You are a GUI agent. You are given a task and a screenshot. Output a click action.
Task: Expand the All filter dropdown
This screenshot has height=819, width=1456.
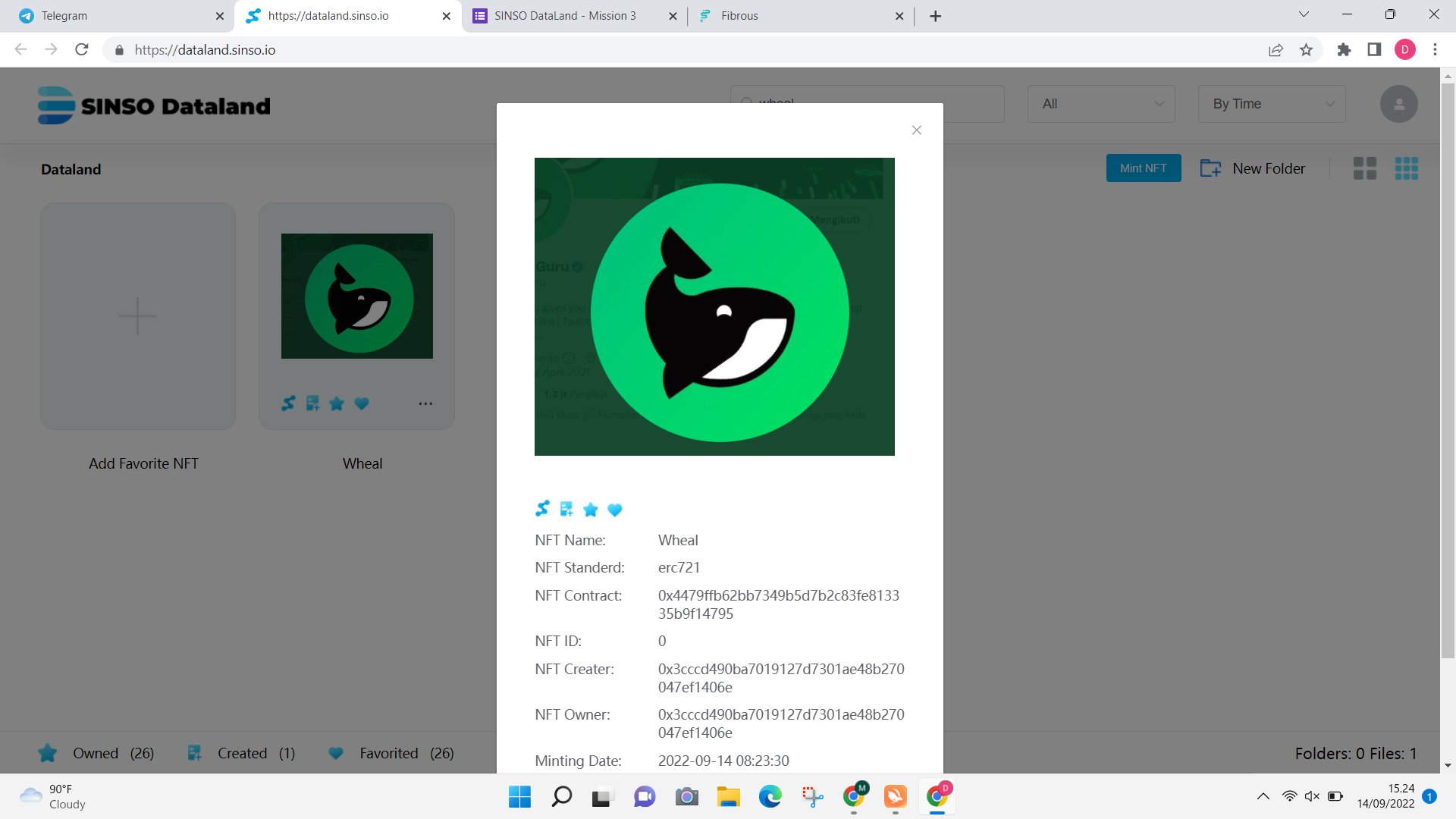(x=1101, y=104)
